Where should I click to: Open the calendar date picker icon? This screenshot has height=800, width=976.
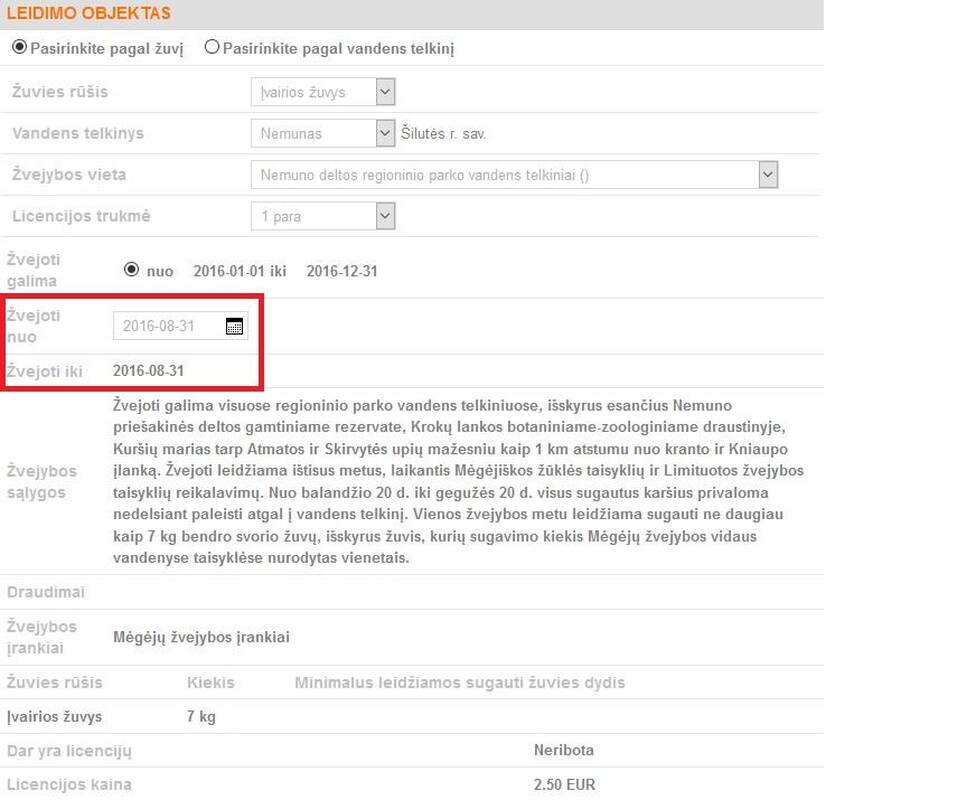click(234, 326)
